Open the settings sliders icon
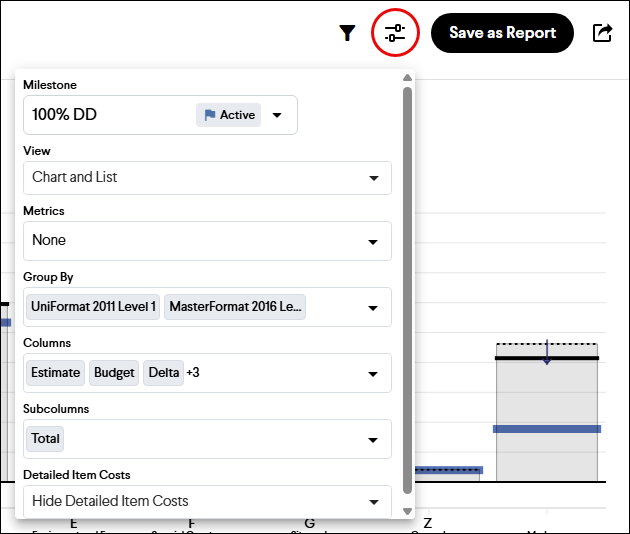 pos(395,33)
